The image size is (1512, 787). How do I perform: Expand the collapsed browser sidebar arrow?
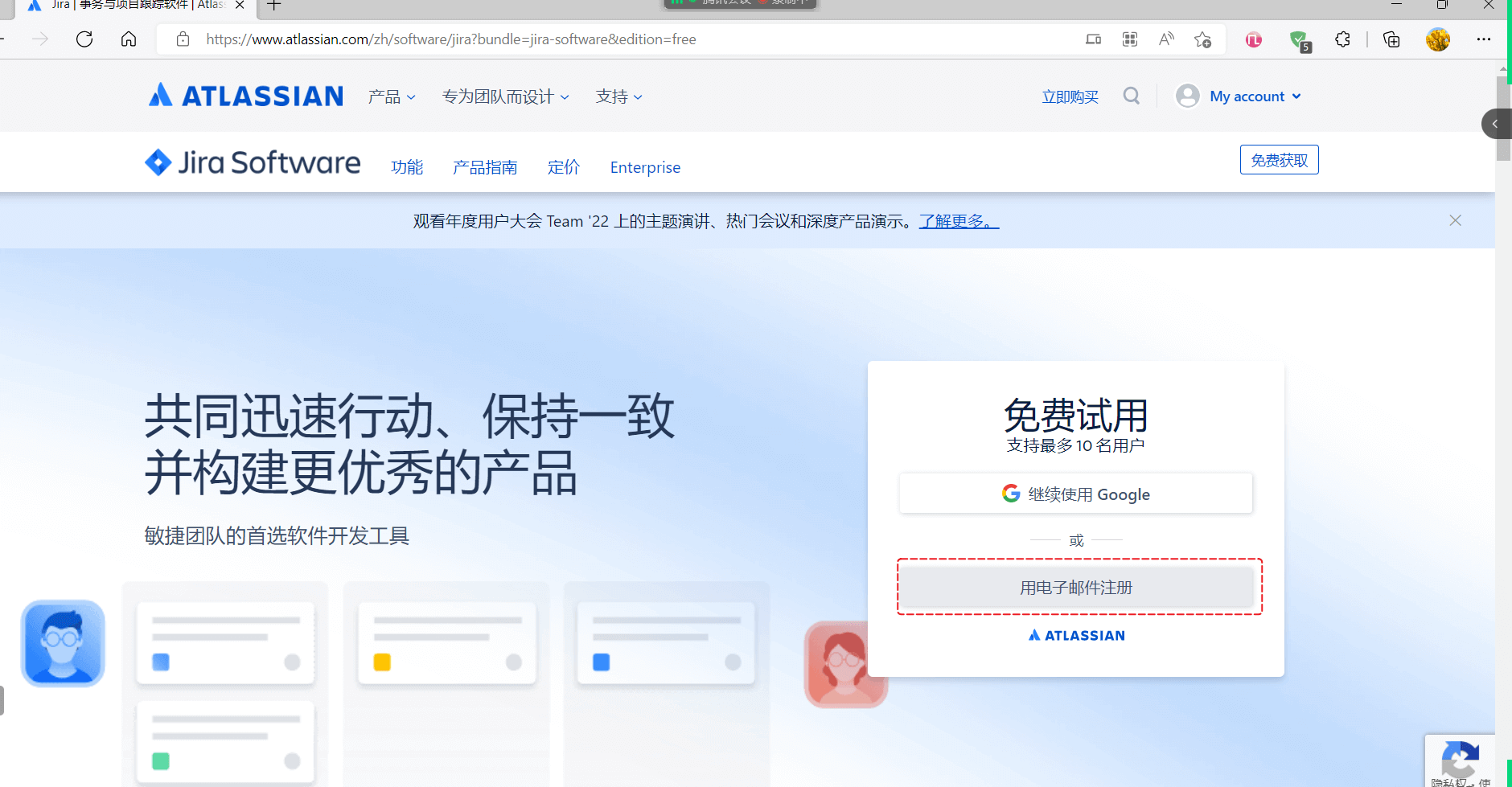(1496, 124)
